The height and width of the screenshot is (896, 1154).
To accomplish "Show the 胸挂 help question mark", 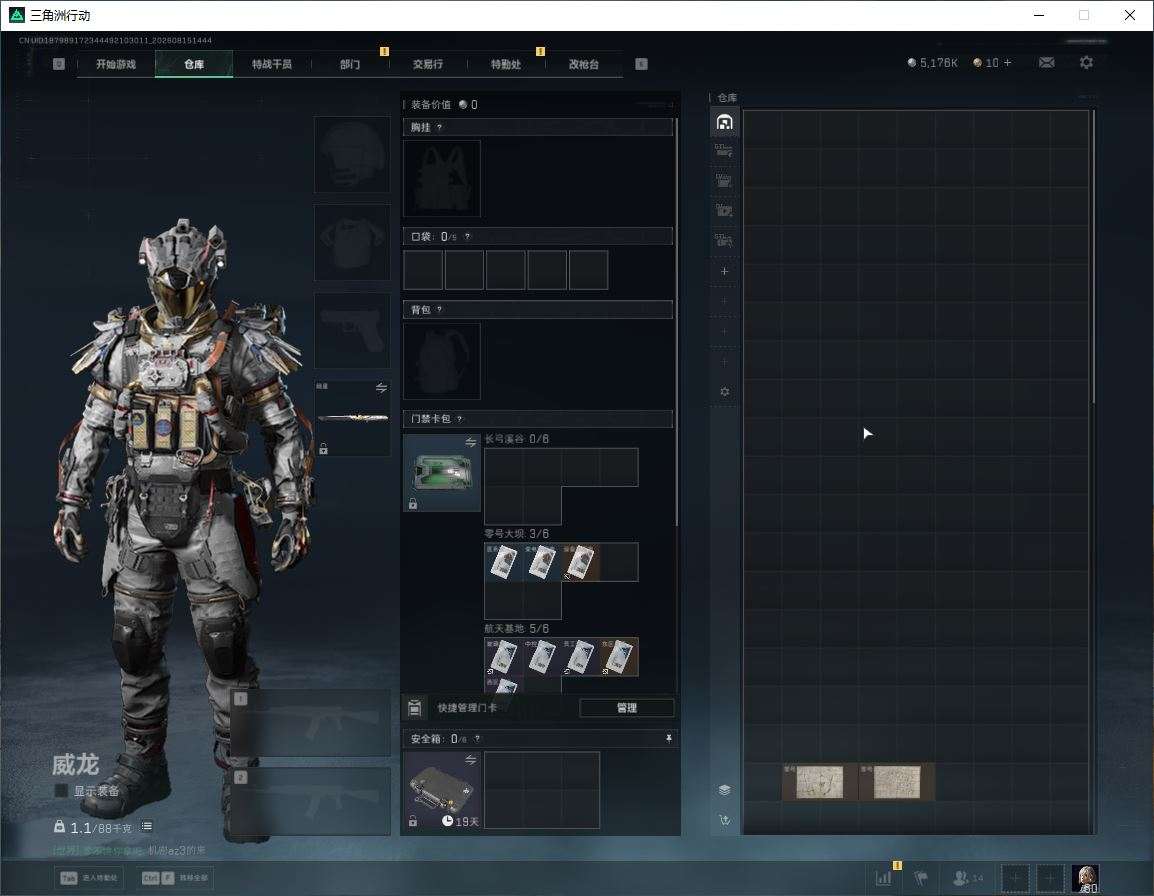I will pos(439,127).
